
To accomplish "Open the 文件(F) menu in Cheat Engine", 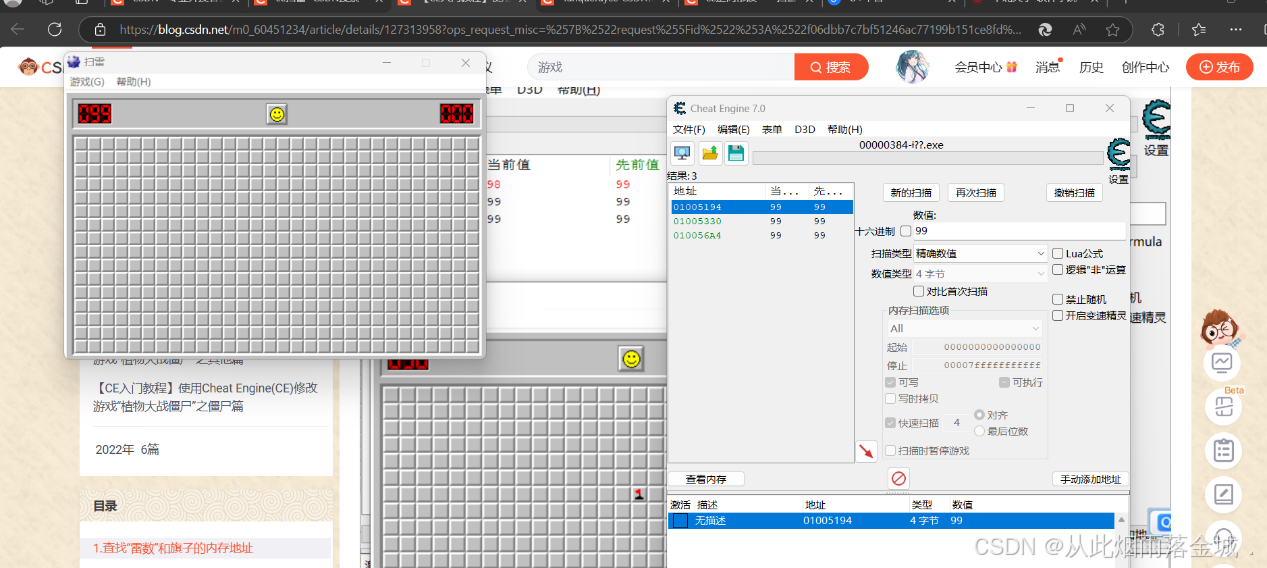I will pyautogui.click(x=689, y=129).
